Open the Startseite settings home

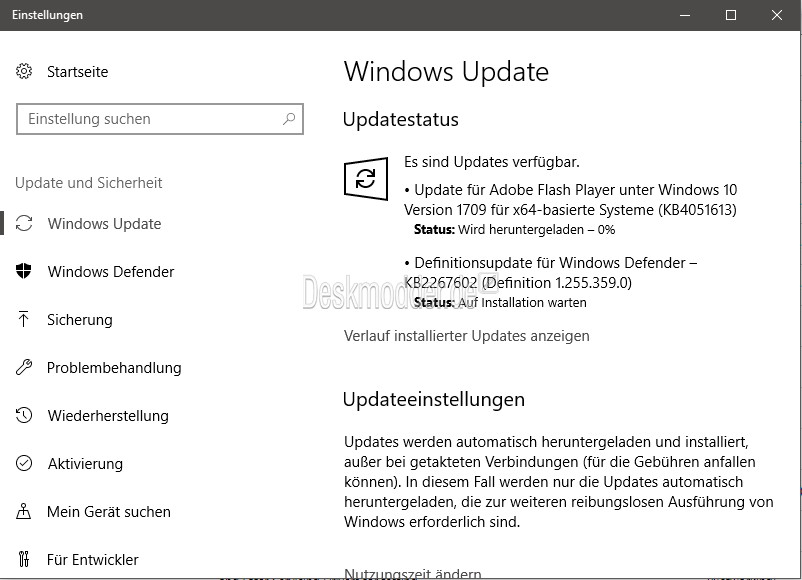coord(77,72)
